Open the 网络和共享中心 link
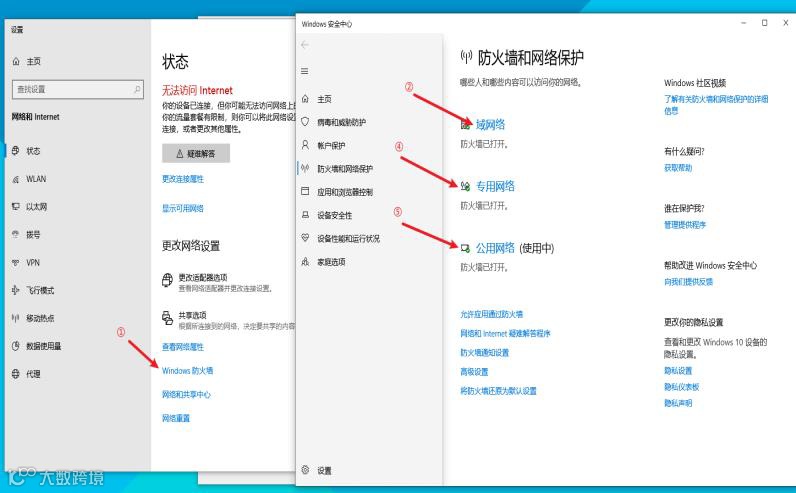This screenshot has height=493, width=796. pyautogui.click(x=186, y=395)
